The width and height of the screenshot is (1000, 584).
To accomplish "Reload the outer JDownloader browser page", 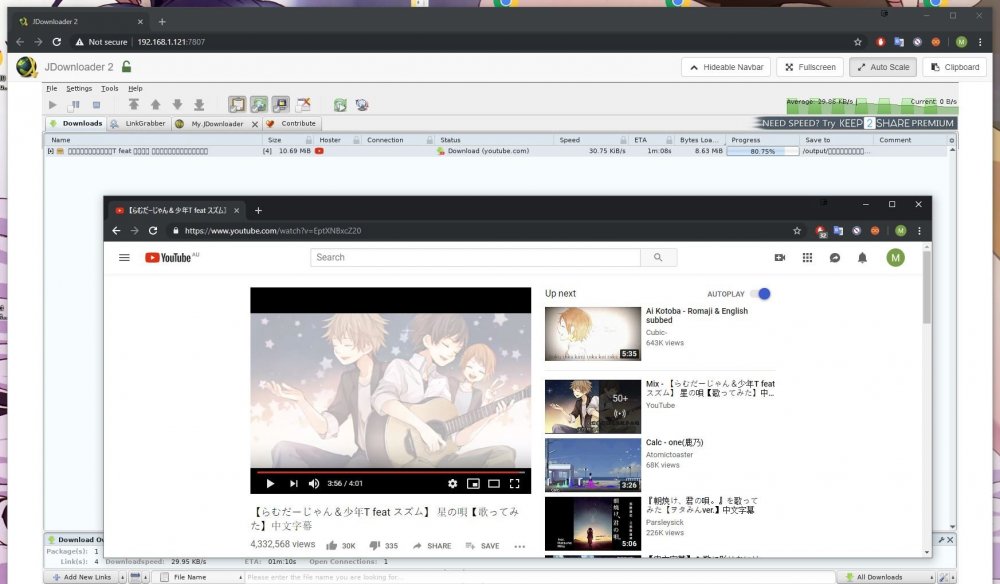I will [57, 42].
